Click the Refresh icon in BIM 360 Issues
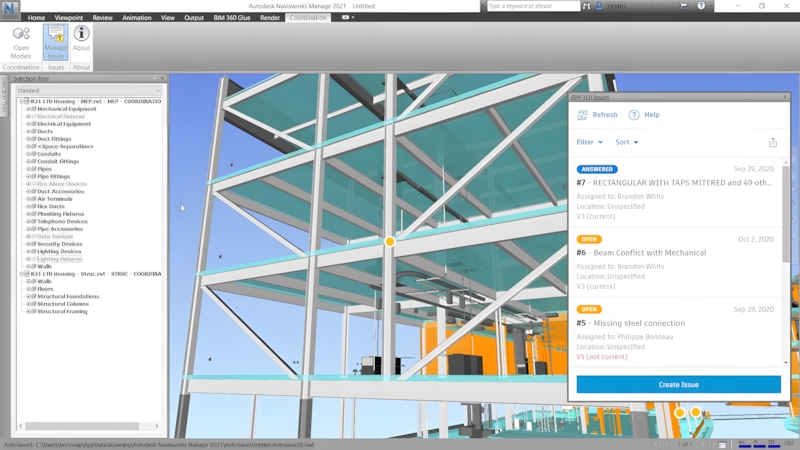The image size is (800, 450). pos(583,115)
